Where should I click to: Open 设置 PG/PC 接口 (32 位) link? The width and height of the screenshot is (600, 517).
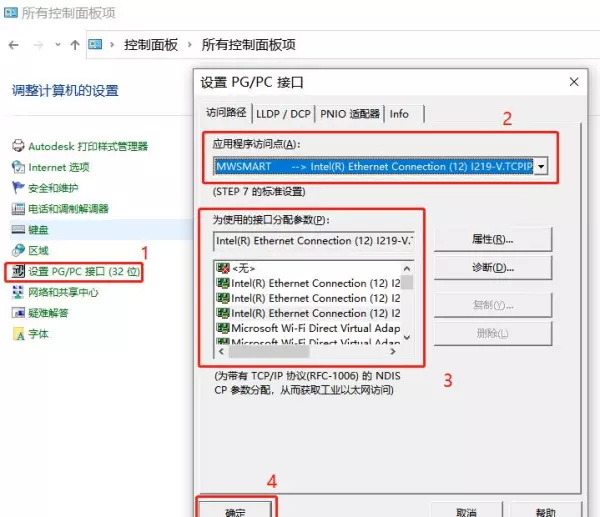coord(84,271)
